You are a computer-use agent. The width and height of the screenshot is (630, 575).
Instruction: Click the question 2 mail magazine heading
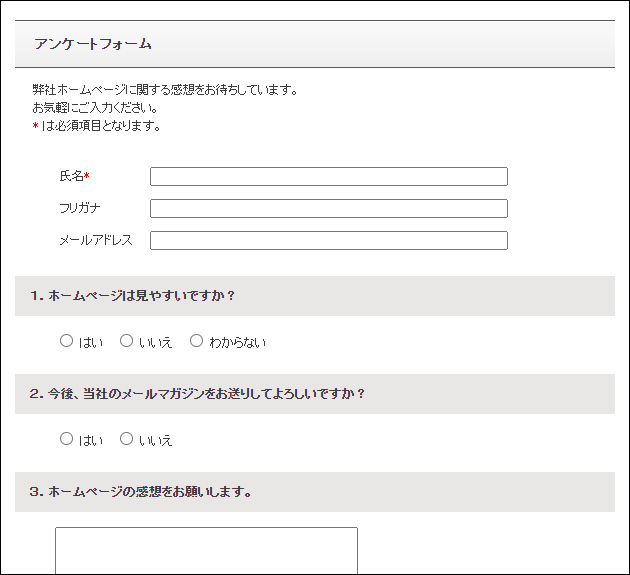pos(198,394)
